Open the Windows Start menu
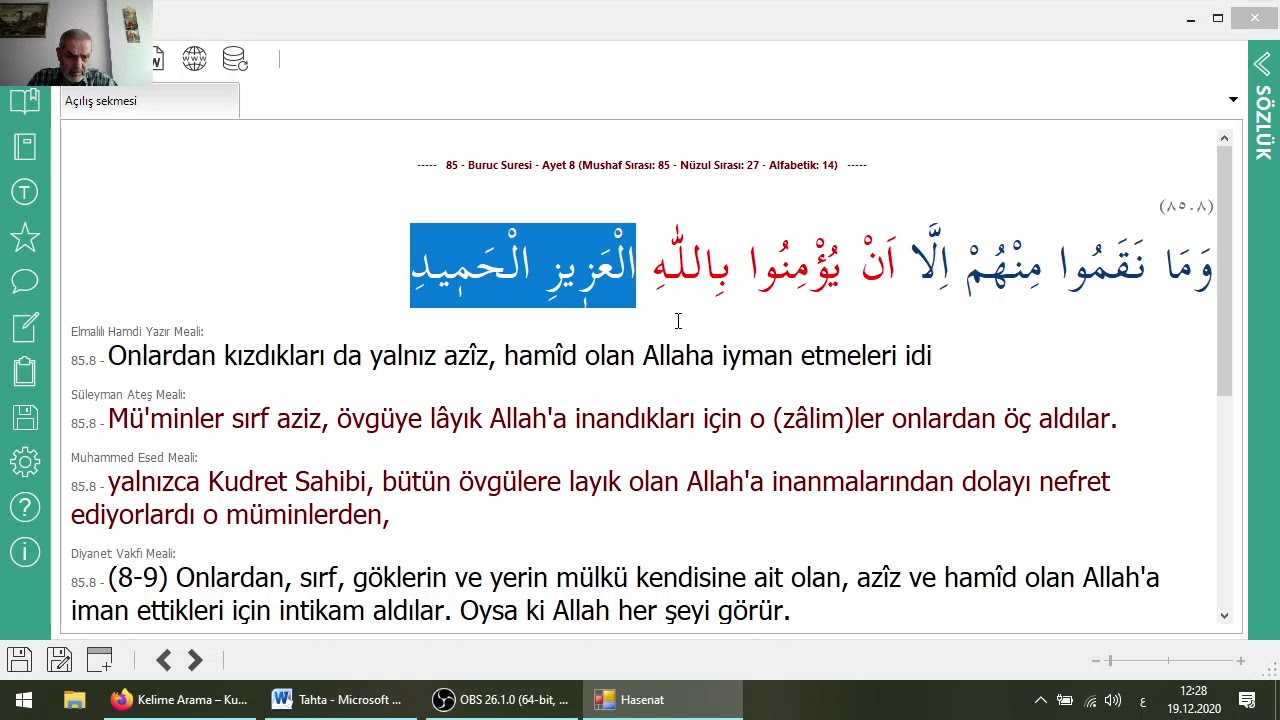Image resolution: width=1280 pixels, height=720 pixels. coord(24,700)
